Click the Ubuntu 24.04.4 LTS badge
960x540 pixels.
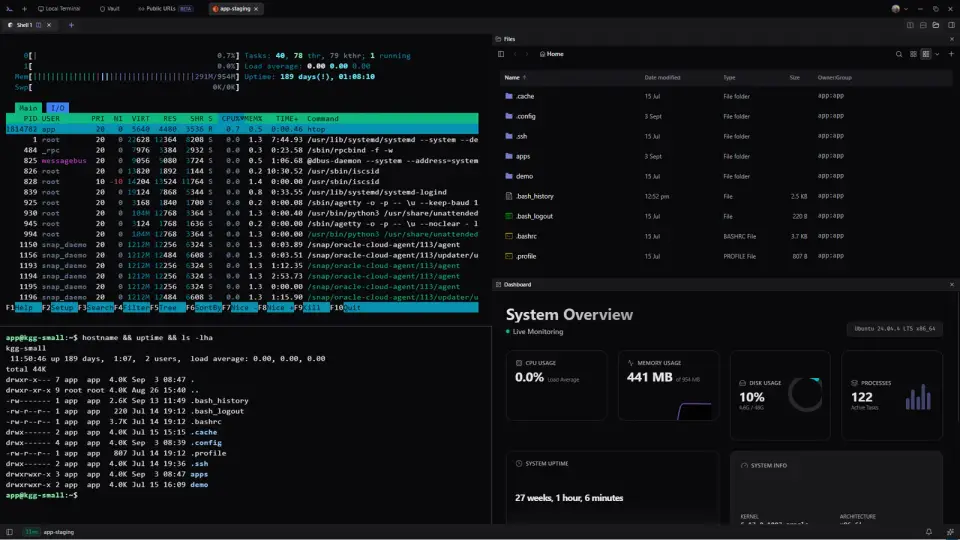click(894, 329)
